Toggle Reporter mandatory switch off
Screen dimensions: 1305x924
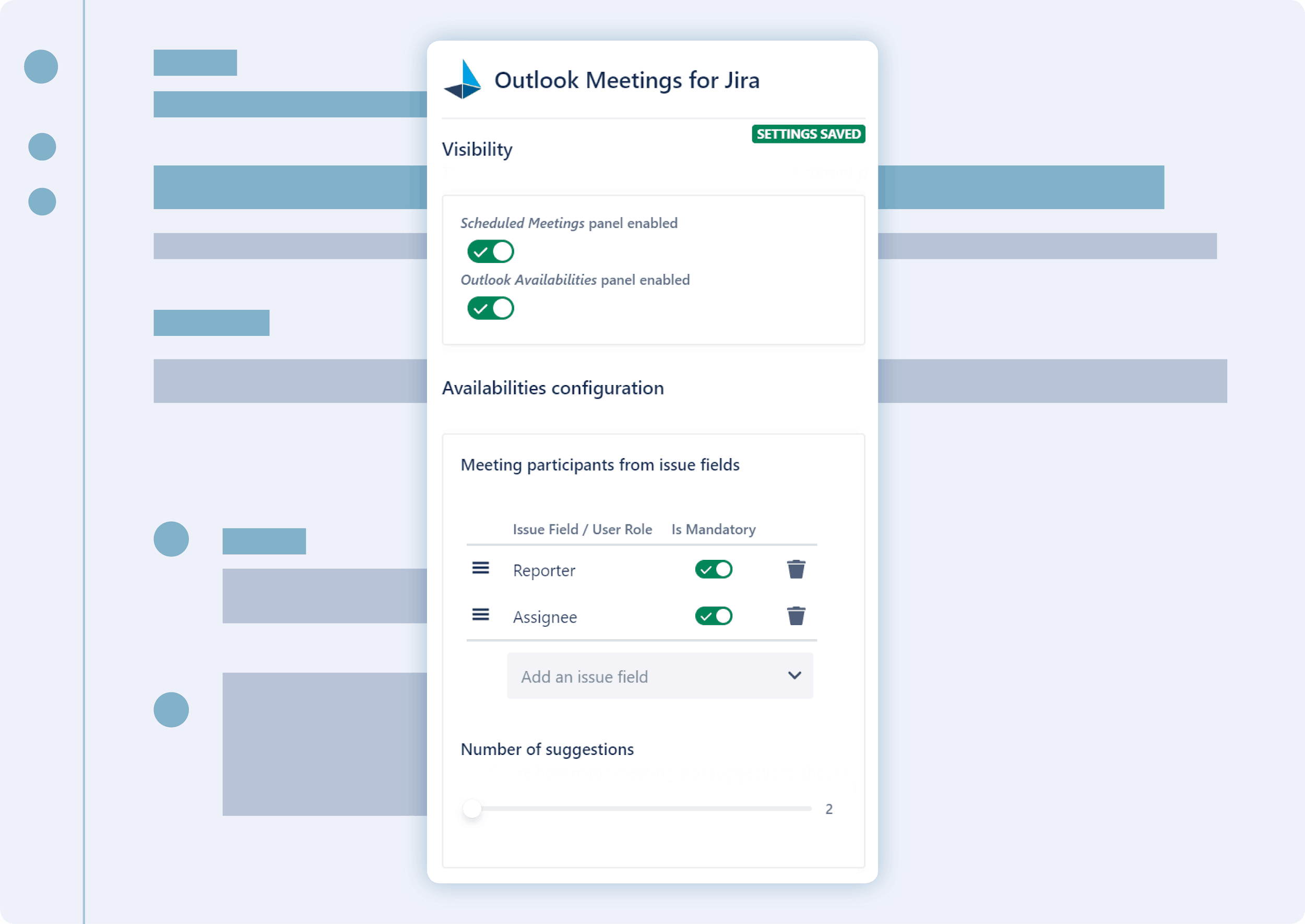pos(714,569)
